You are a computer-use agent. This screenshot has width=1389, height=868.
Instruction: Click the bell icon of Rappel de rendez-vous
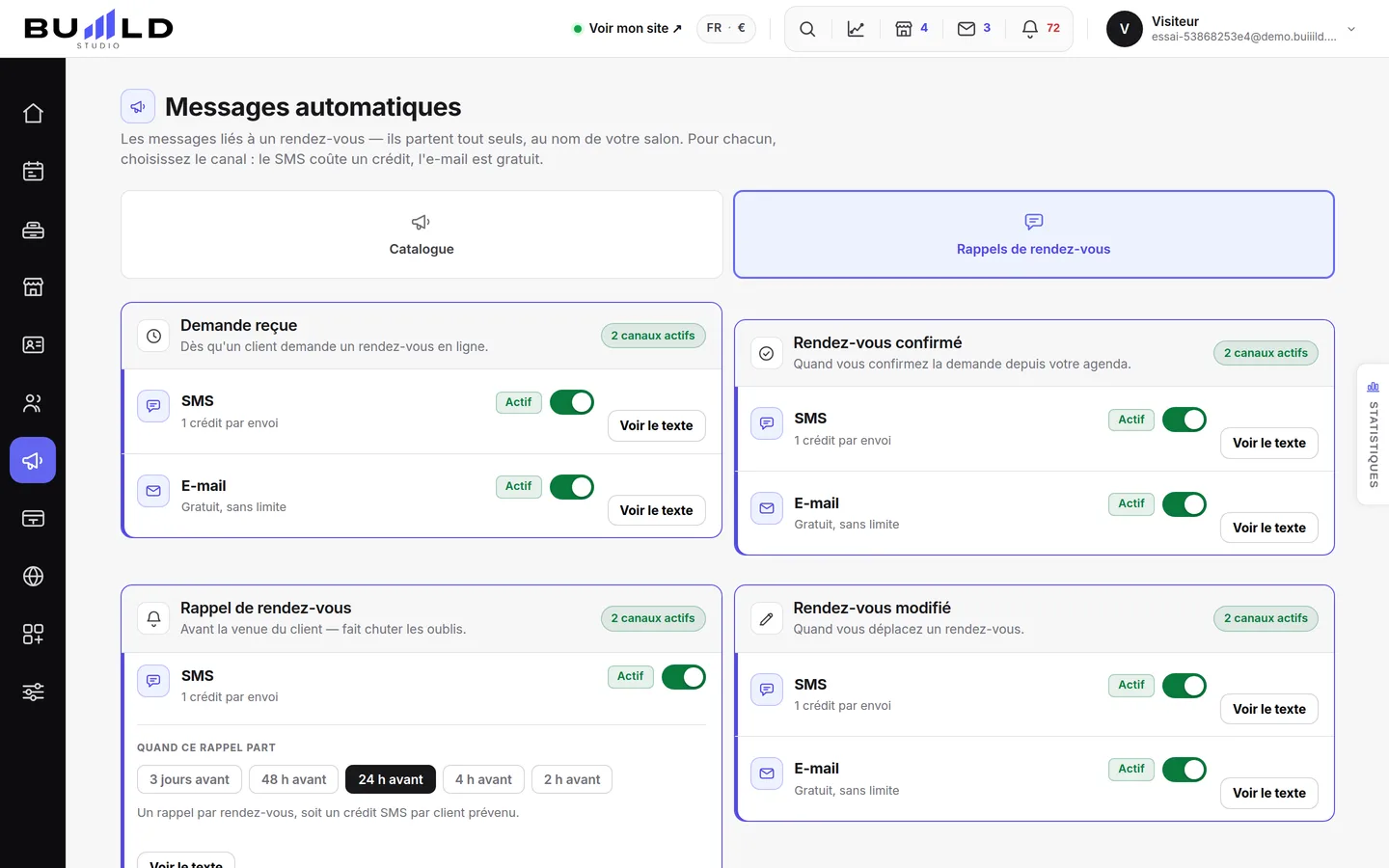pos(153,618)
